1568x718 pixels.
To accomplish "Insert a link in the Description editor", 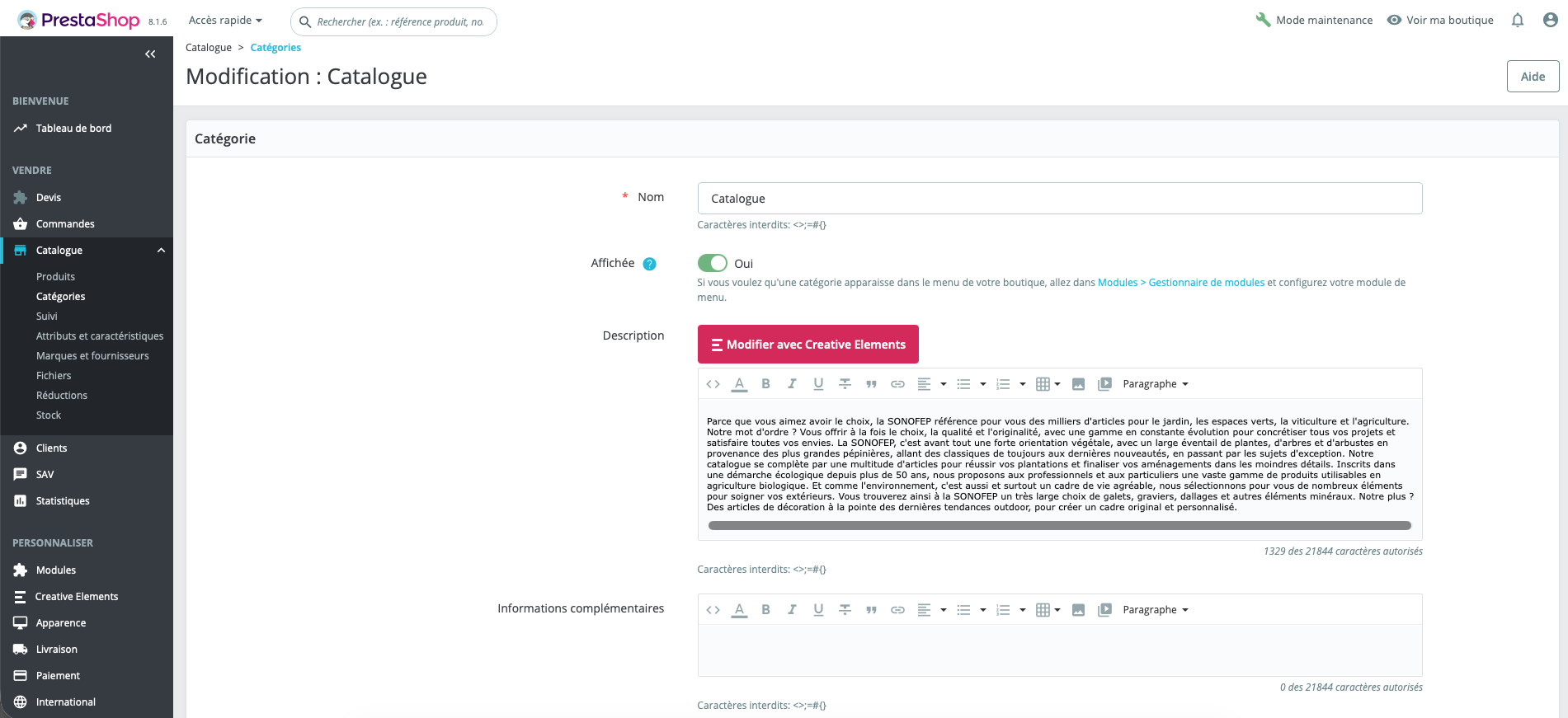I will tap(897, 384).
